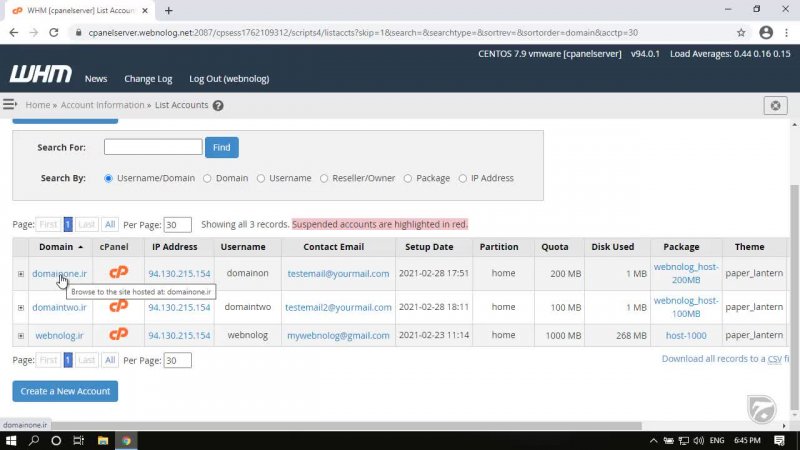Screen dimensions: 800x450
Task: Click the Search For text field
Action: click(153, 147)
